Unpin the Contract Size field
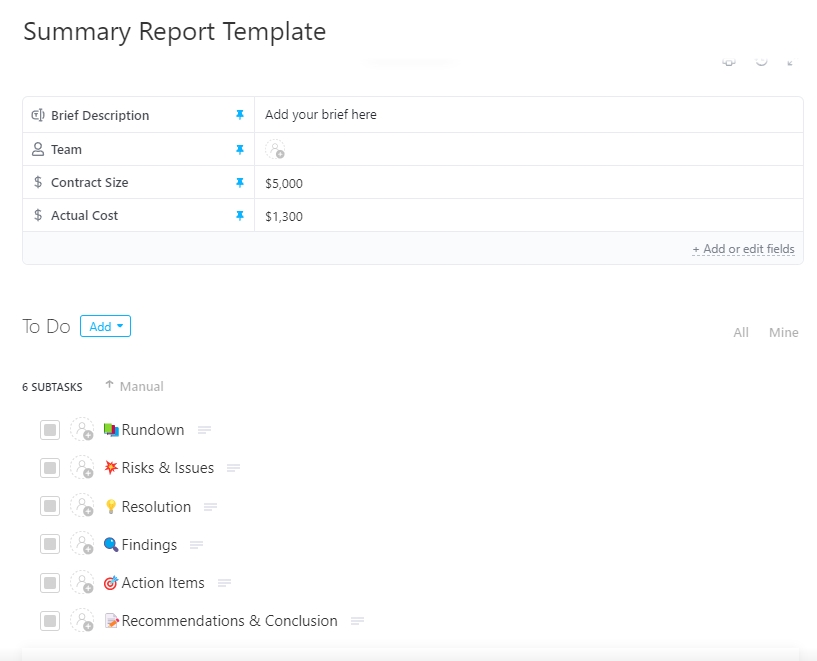The image size is (817, 661). [239, 183]
